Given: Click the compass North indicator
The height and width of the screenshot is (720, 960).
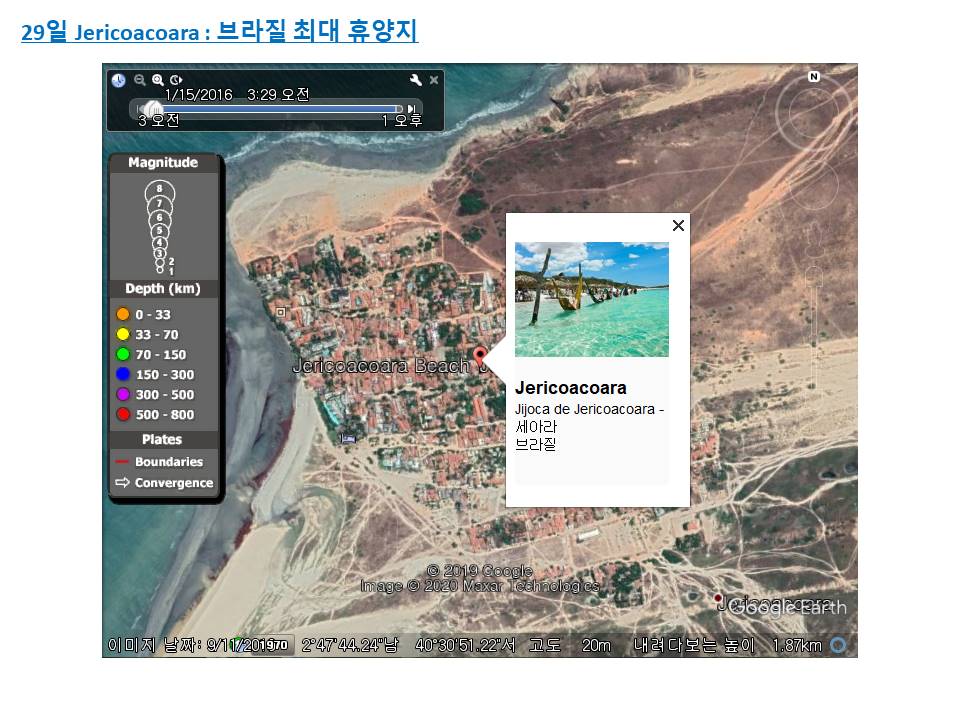Looking at the screenshot, I should 814,77.
